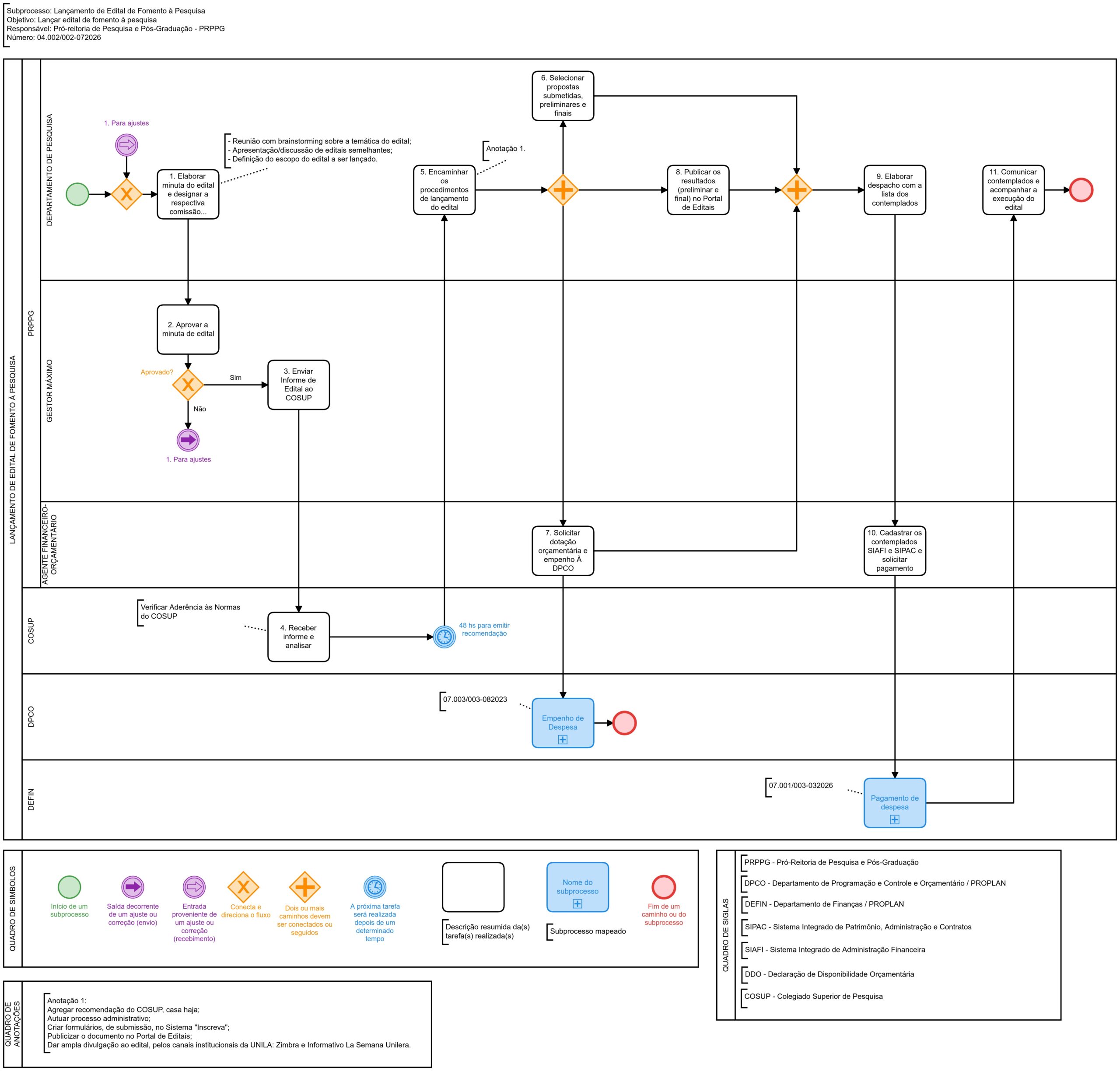Click 'LANÇAMENTO DE EDITAL DE FOMENTO À PESQUISA' pool label

pyautogui.click(x=13, y=449)
